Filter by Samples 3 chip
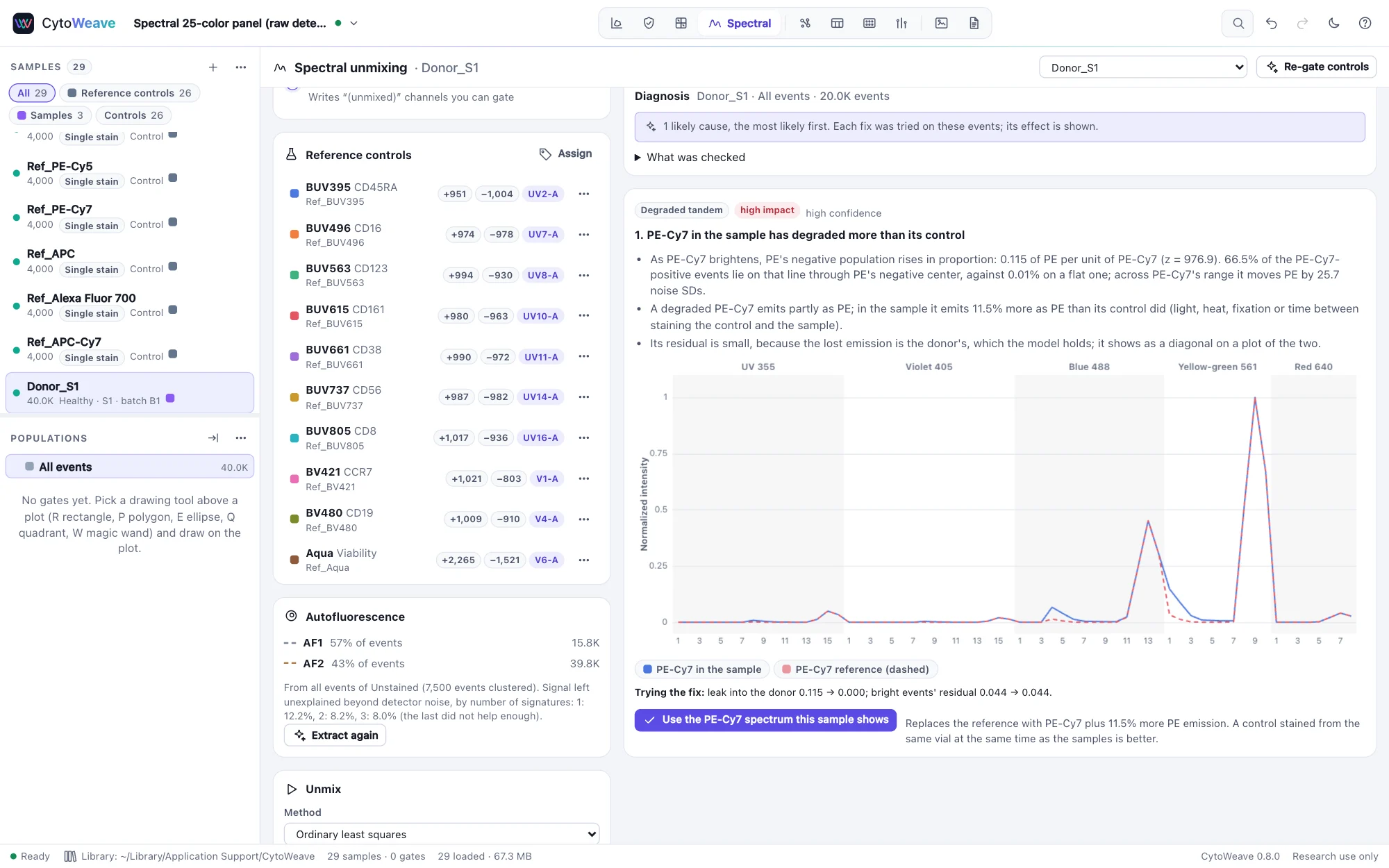Image resolution: width=1389 pixels, height=868 pixels. coord(50,115)
